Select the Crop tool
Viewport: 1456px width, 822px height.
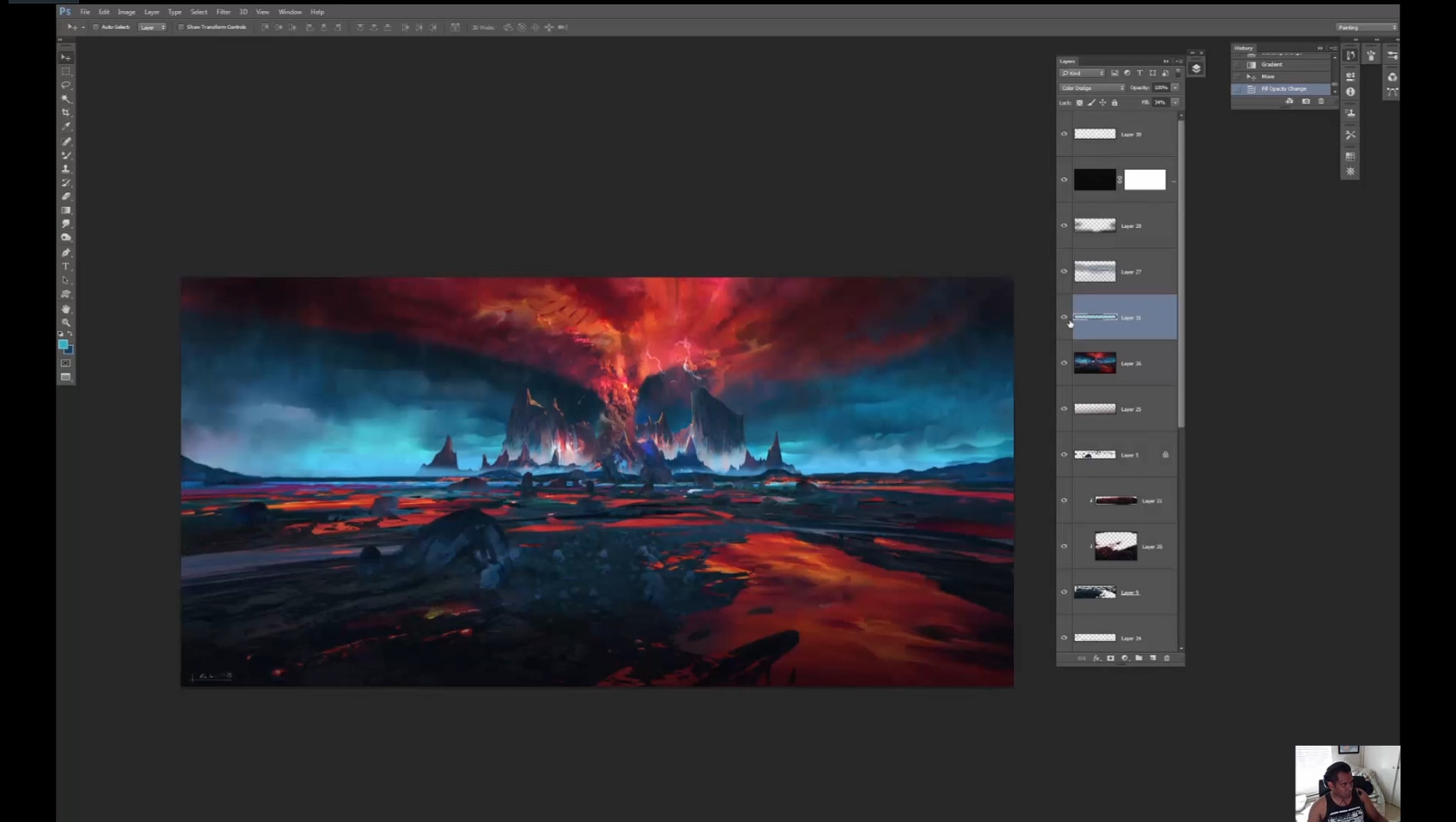66,113
